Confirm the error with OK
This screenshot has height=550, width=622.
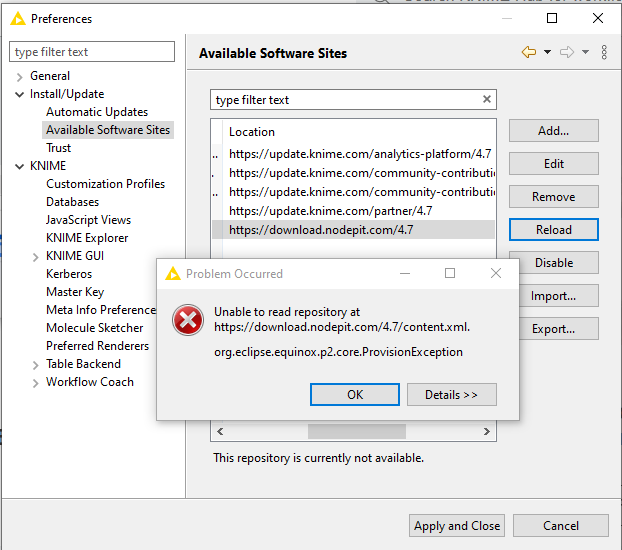point(355,394)
